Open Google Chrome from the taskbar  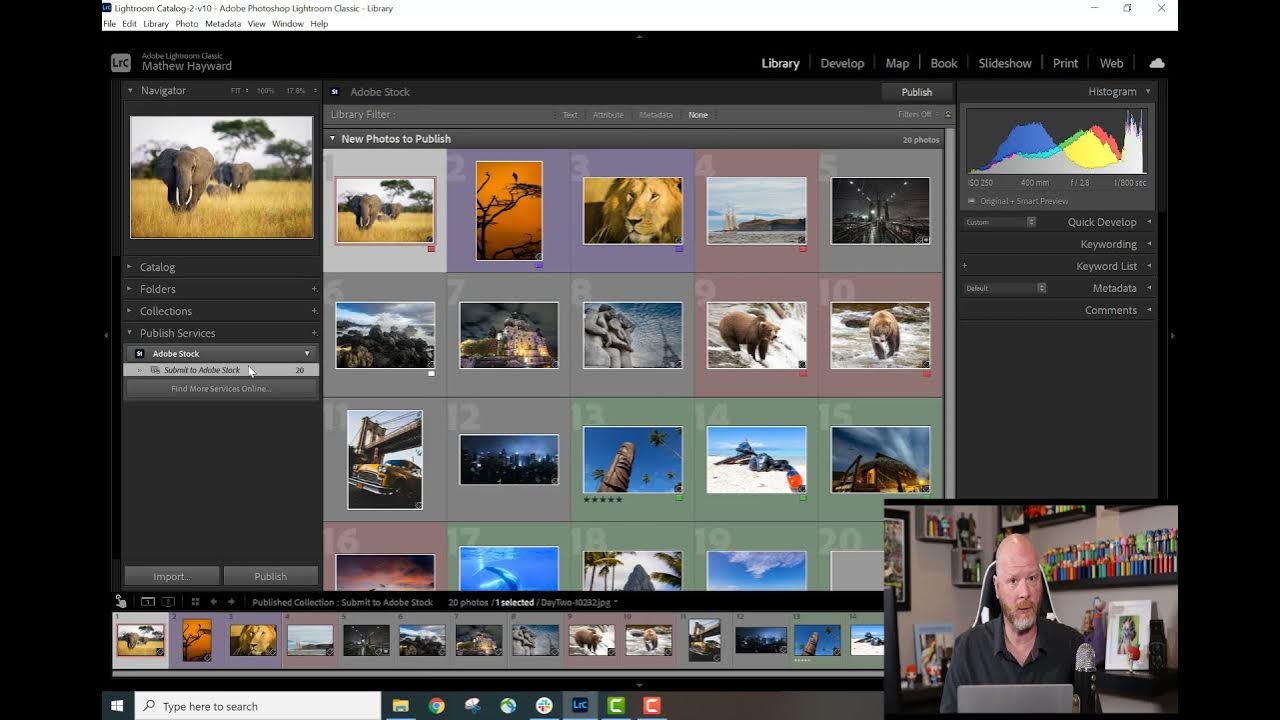(x=437, y=706)
